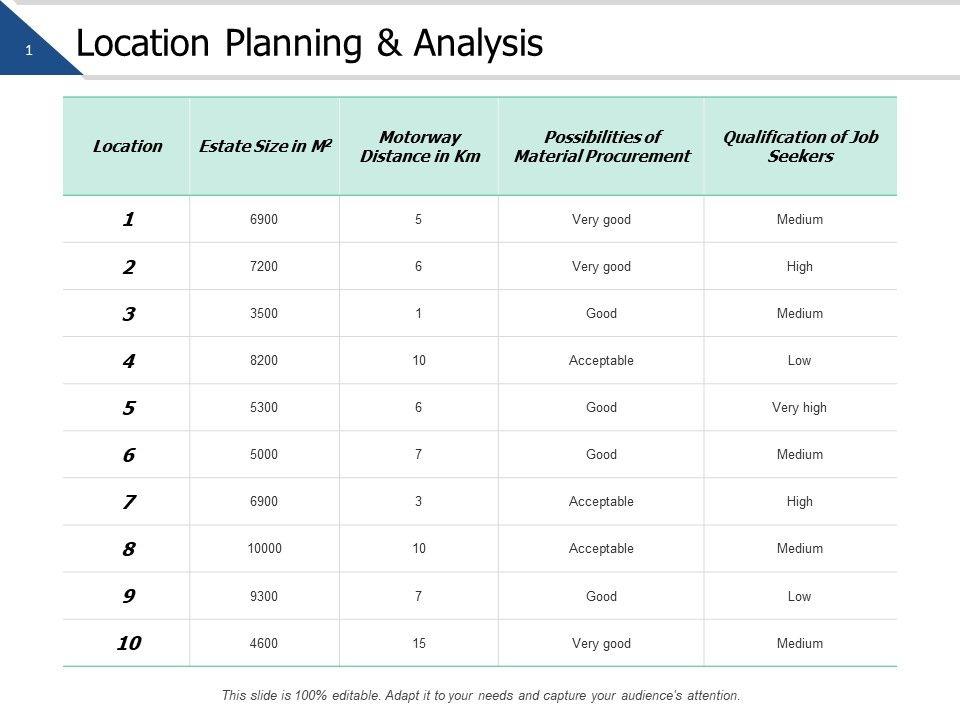Image resolution: width=960 pixels, height=720 pixels.
Task: Click the motorway distance value 15
Action: coord(419,644)
